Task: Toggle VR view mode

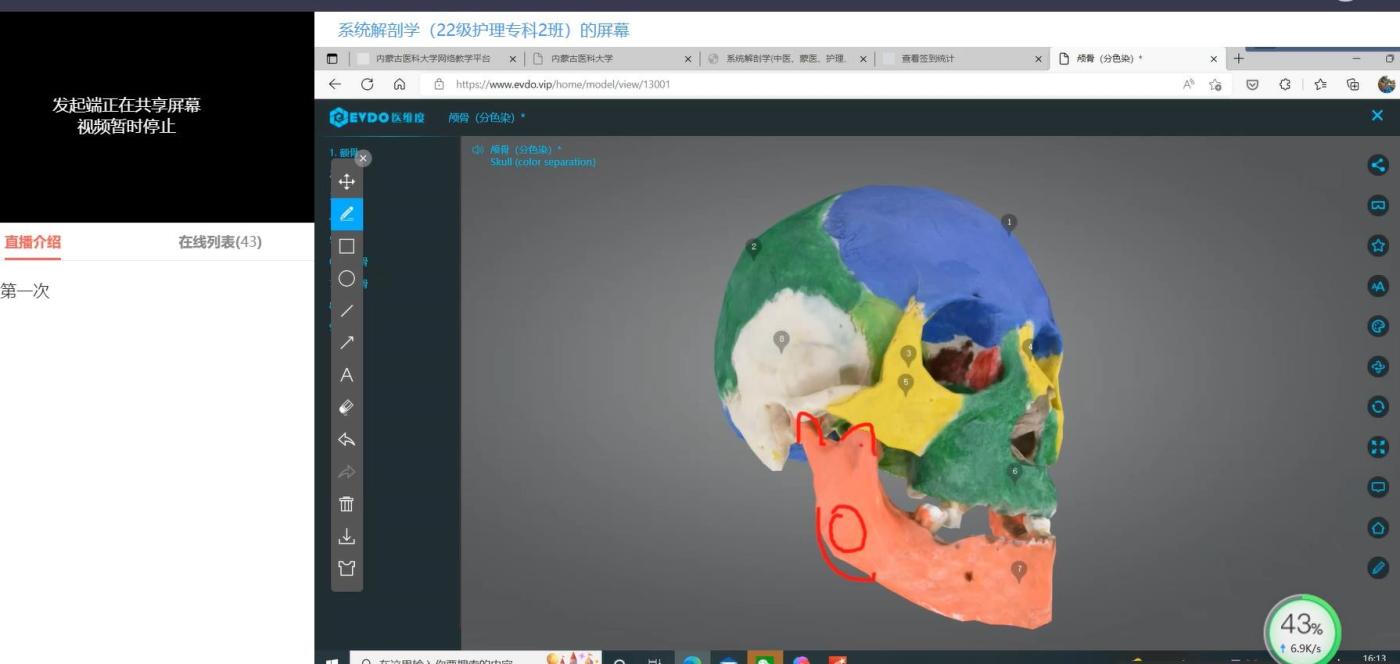Action: (x=1378, y=206)
